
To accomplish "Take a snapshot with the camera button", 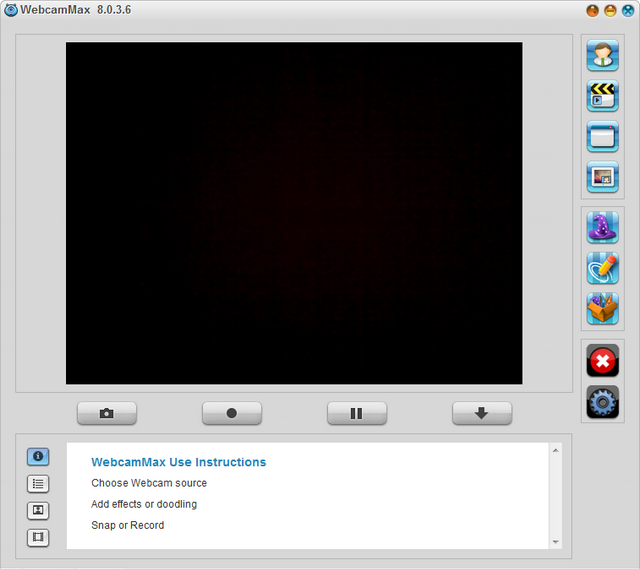I will (x=107, y=413).
